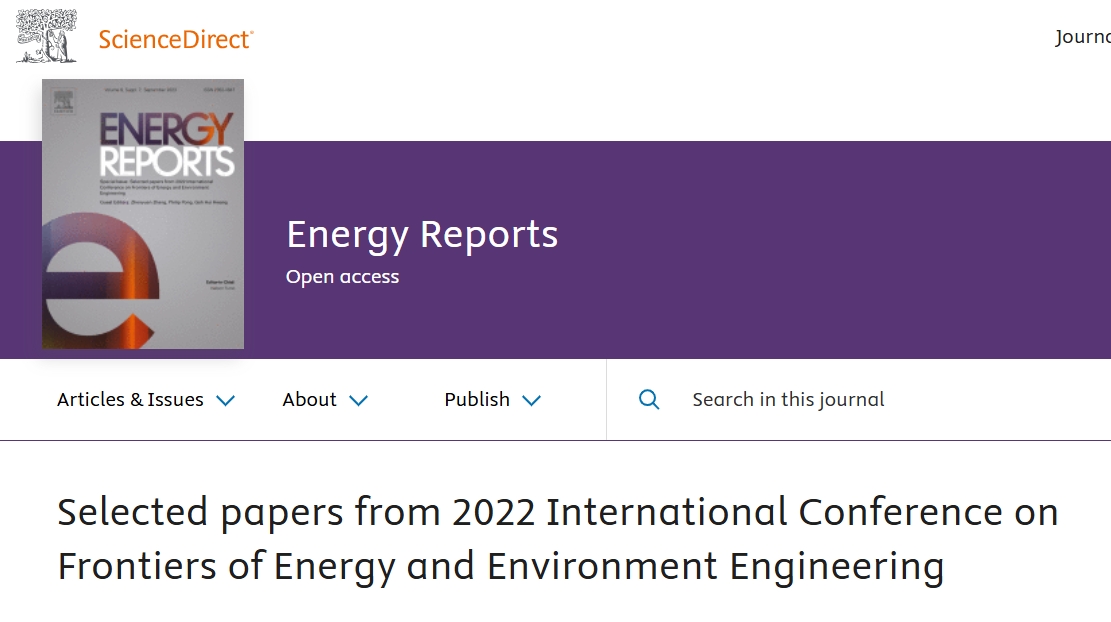Image resolution: width=1111 pixels, height=622 pixels.
Task: Click the Elsevier tree logo
Action: pyautogui.click(x=46, y=37)
